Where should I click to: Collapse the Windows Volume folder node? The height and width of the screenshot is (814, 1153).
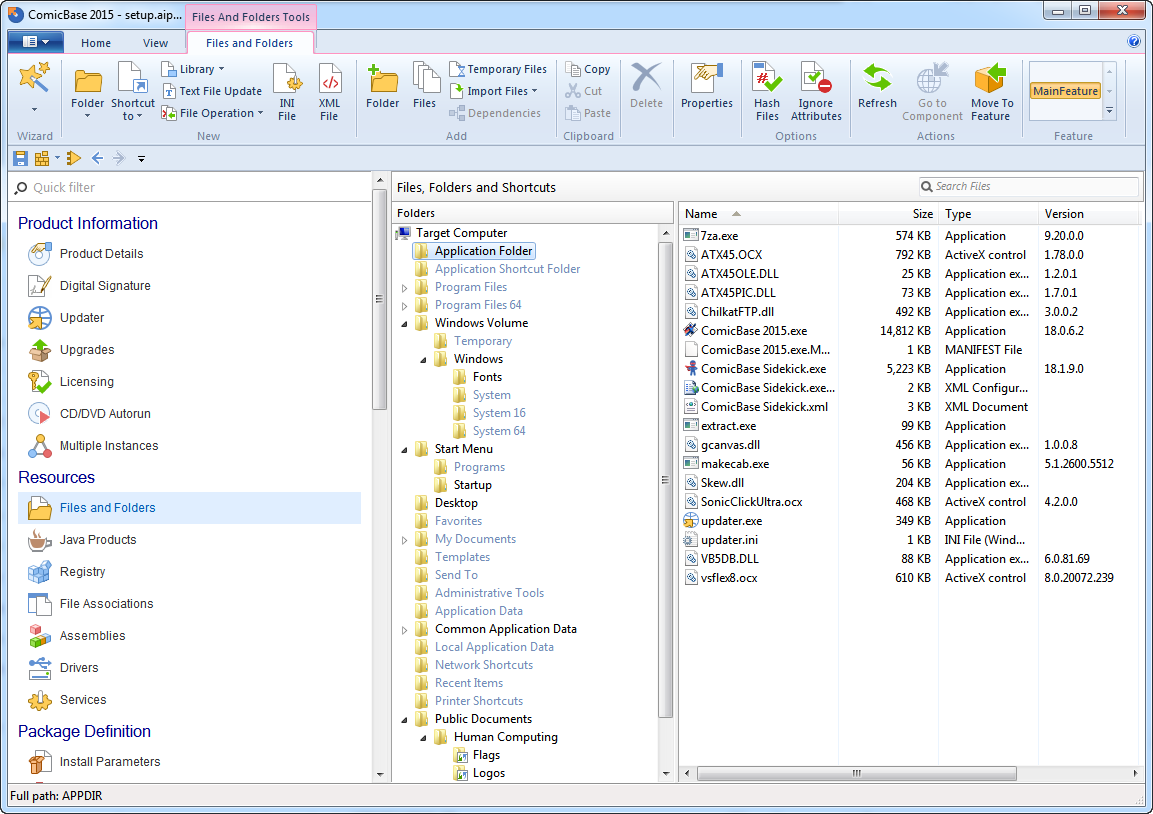point(404,324)
